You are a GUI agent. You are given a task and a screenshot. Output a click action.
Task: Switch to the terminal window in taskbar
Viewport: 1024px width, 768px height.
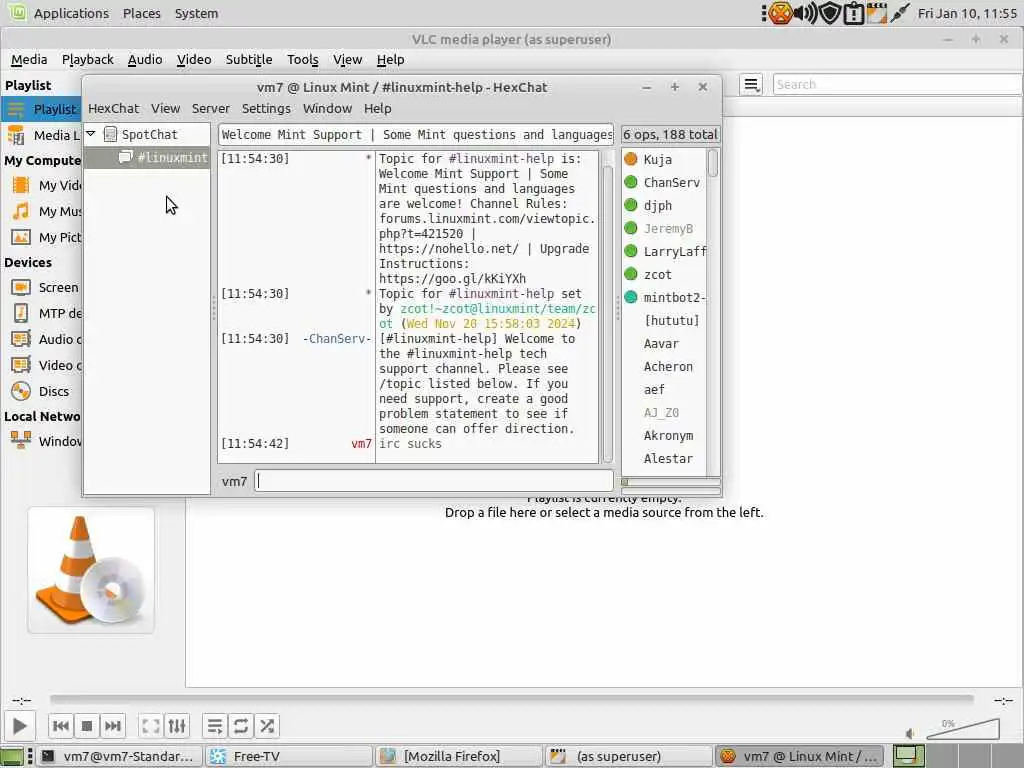pos(118,756)
